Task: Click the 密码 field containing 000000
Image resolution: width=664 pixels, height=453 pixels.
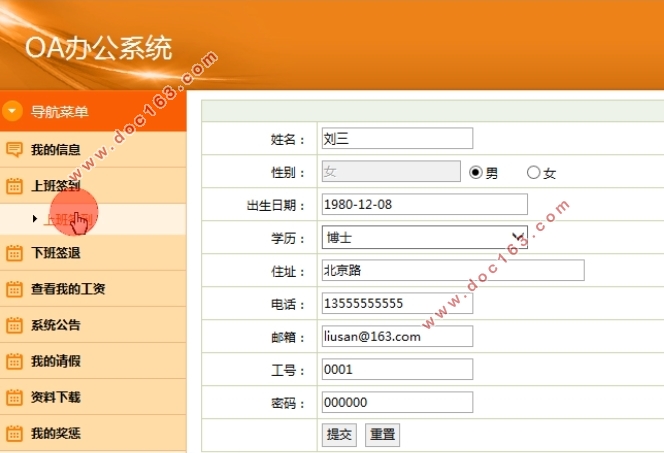Action: point(397,402)
